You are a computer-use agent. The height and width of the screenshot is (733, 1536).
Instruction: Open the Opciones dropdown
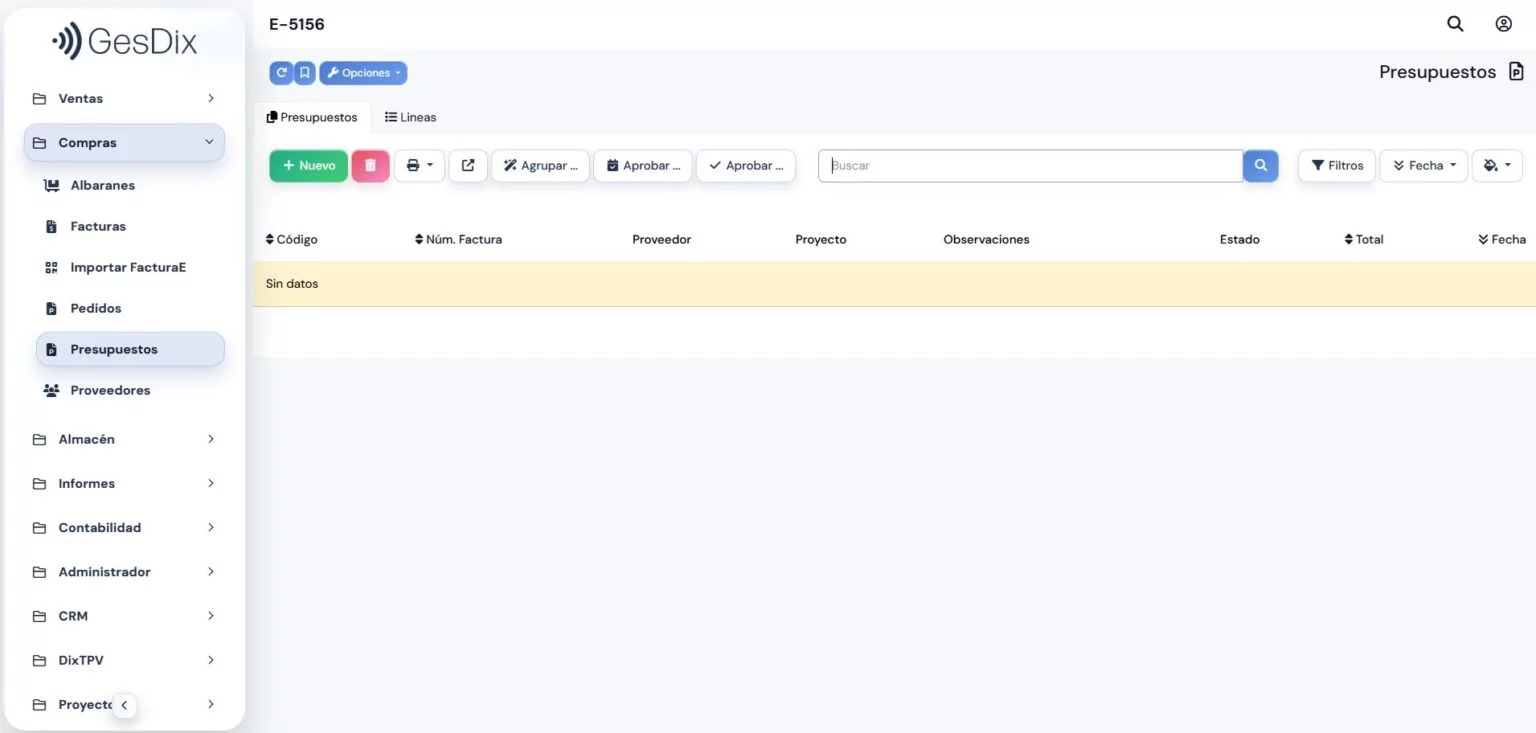pyautogui.click(x=363, y=73)
